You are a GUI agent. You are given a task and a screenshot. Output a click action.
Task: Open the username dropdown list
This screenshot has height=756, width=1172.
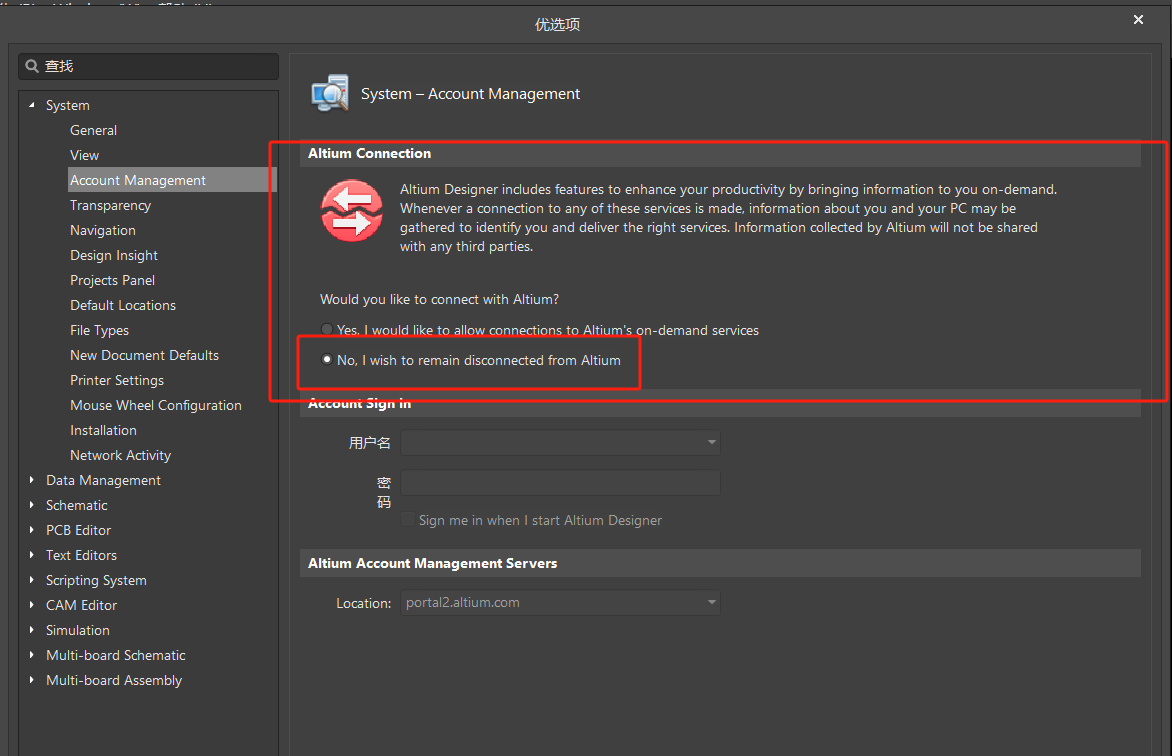711,442
